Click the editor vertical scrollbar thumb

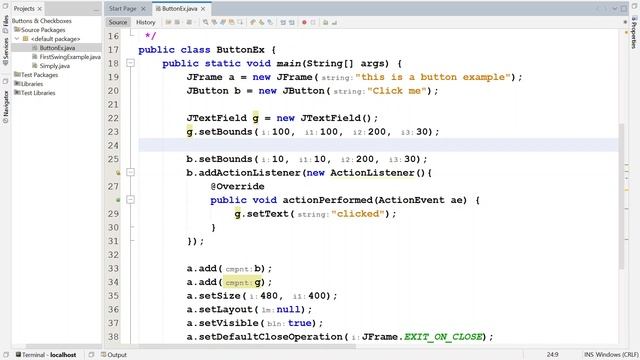[x=622, y=196]
